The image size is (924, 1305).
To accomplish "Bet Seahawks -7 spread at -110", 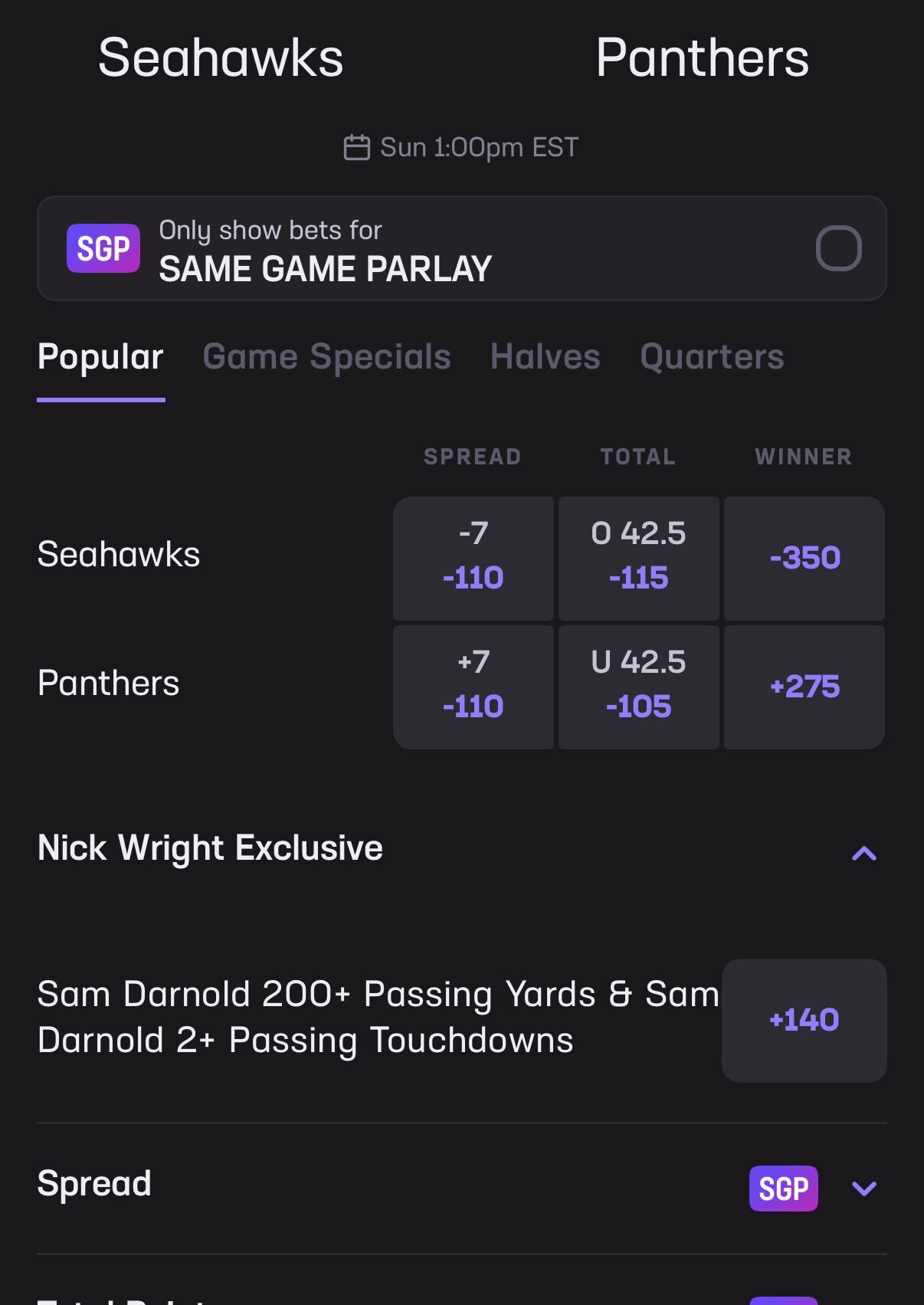I will point(473,558).
